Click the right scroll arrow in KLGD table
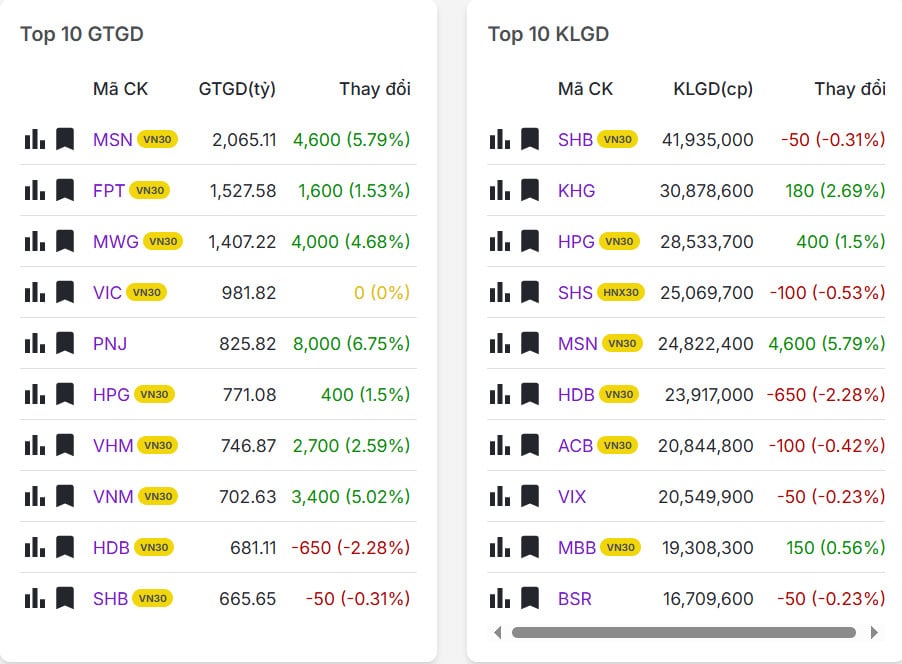902x664 pixels. 874,632
